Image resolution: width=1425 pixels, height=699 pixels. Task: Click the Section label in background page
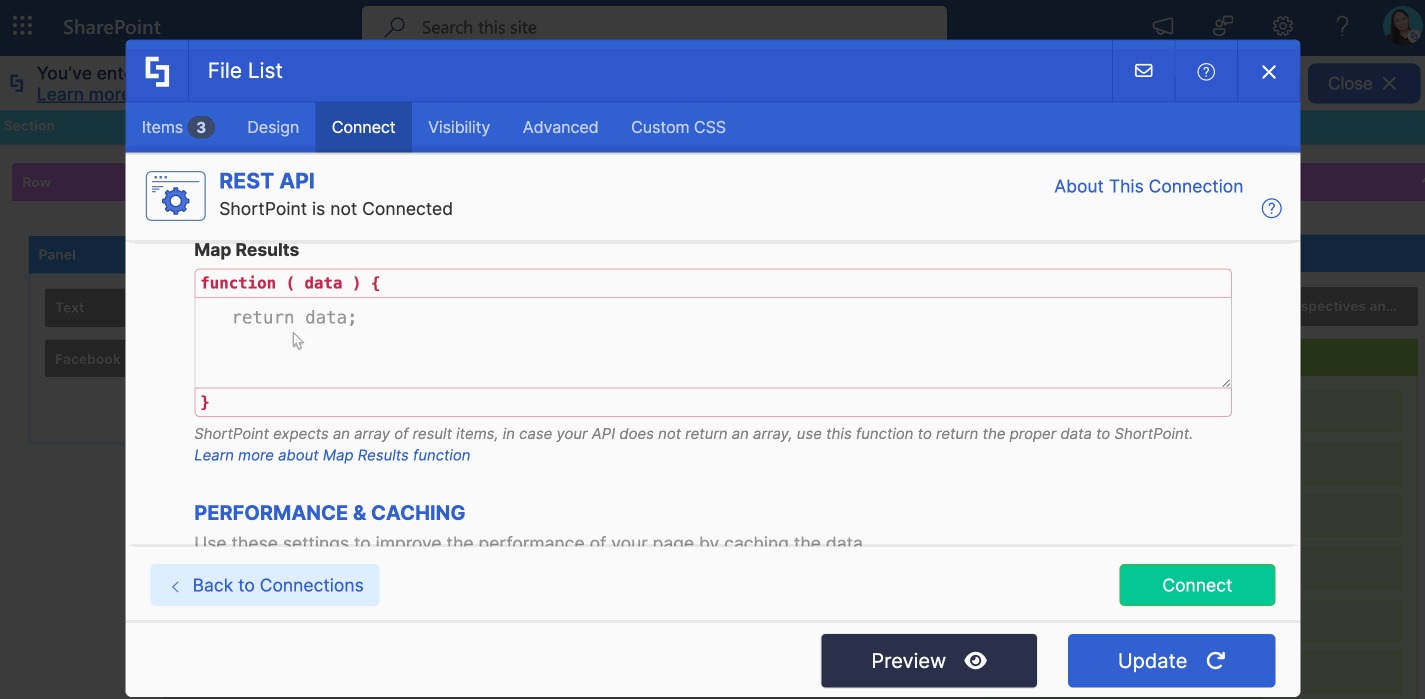point(29,126)
